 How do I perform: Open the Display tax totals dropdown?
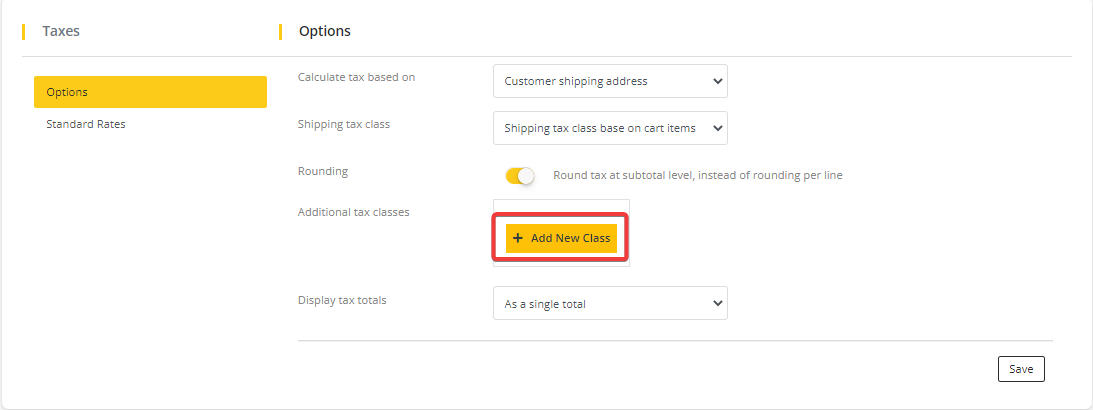point(600,303)
